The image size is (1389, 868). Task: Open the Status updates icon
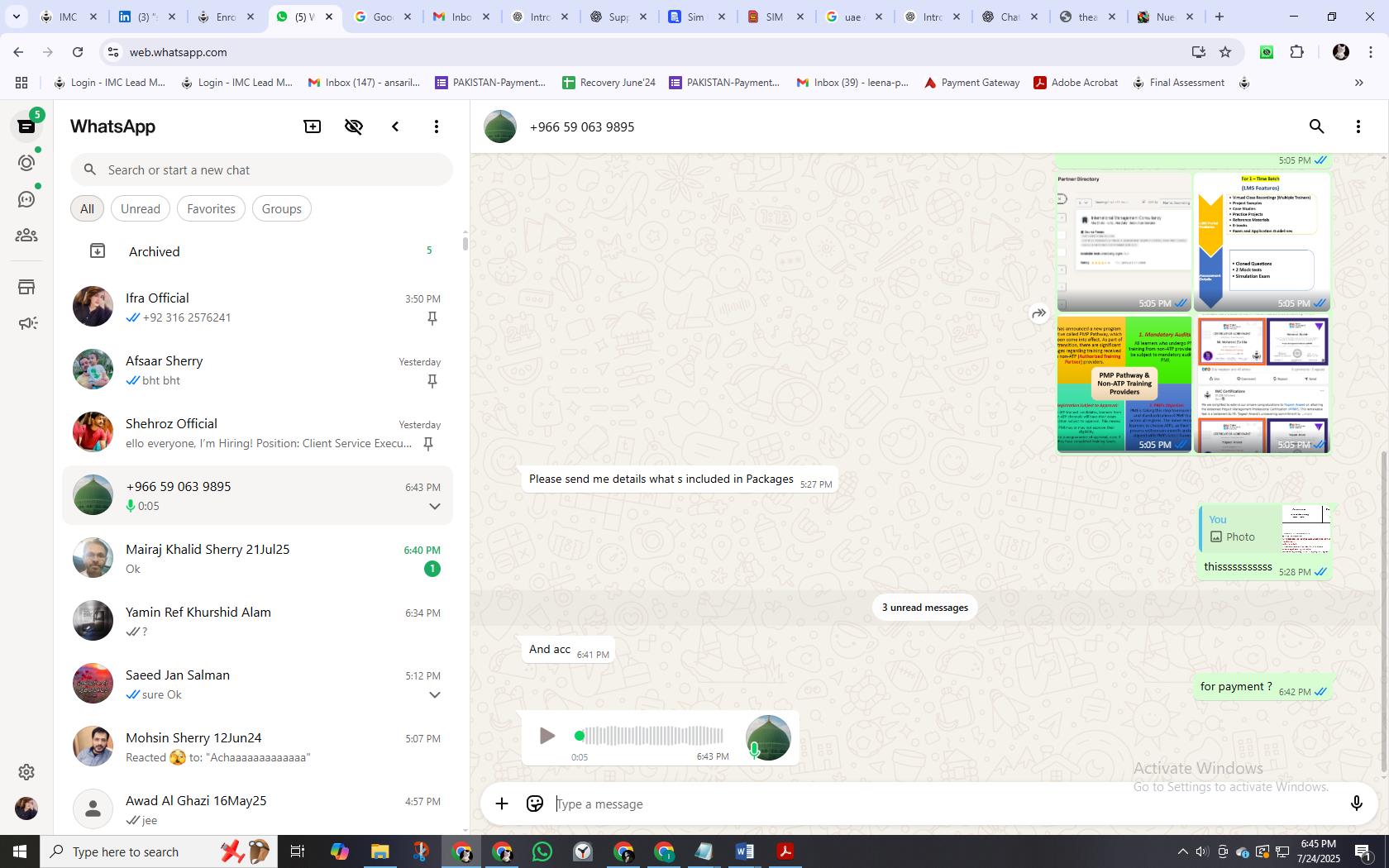(26, 163)
